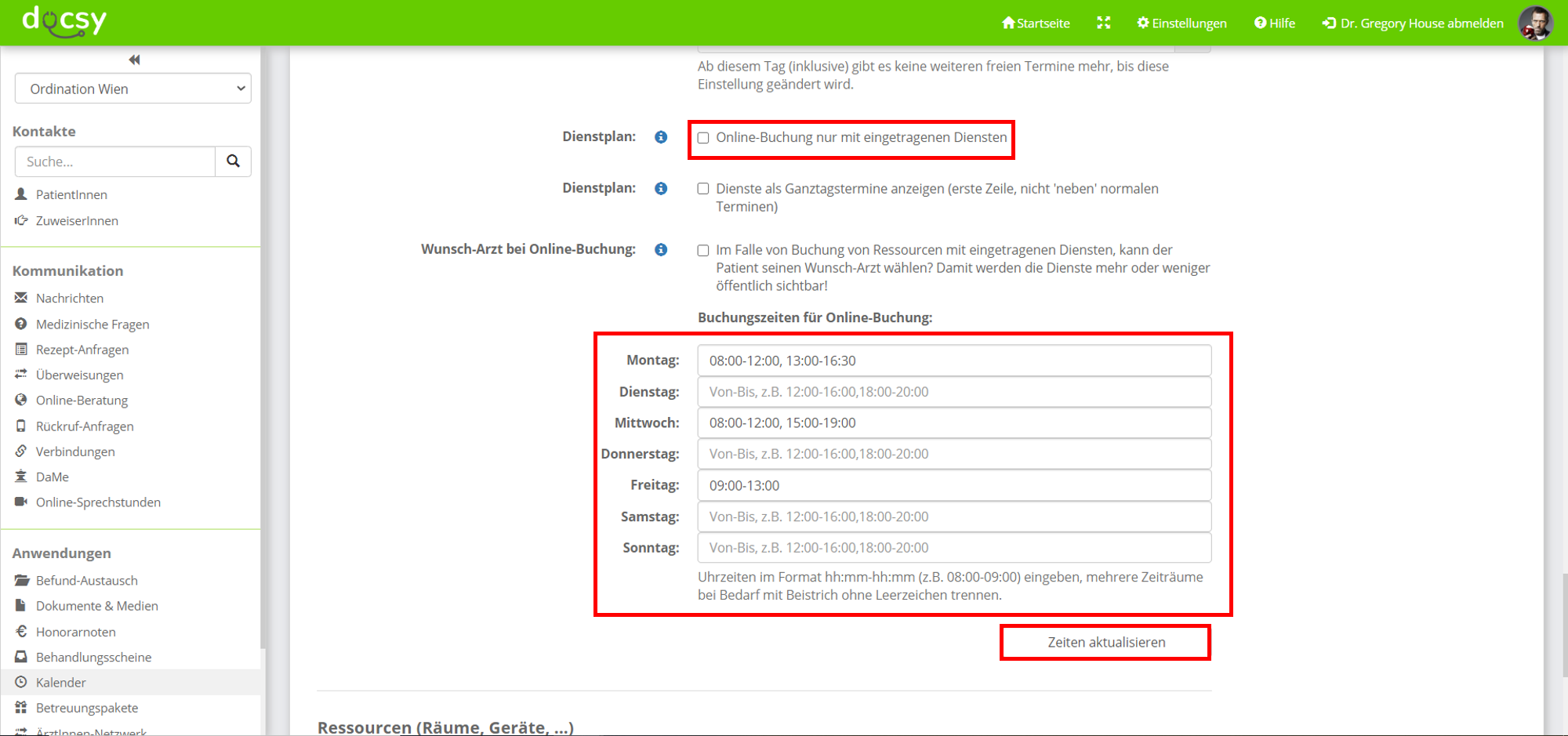Open Ordination Wien dropdown
This screenshot has height=736, width=1568.
132,89
